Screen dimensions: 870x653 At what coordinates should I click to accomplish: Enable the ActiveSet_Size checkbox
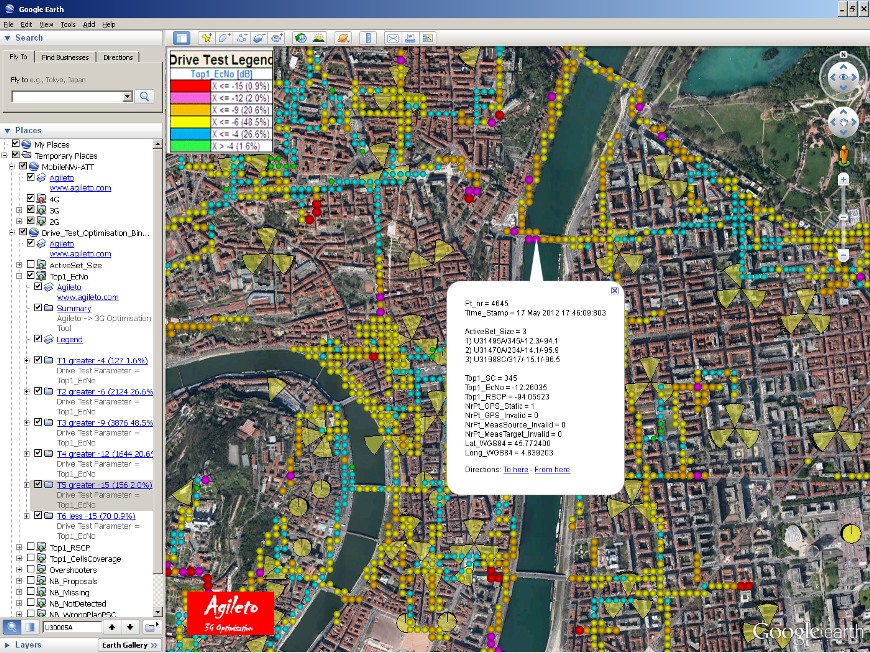(x=31, y=265)
